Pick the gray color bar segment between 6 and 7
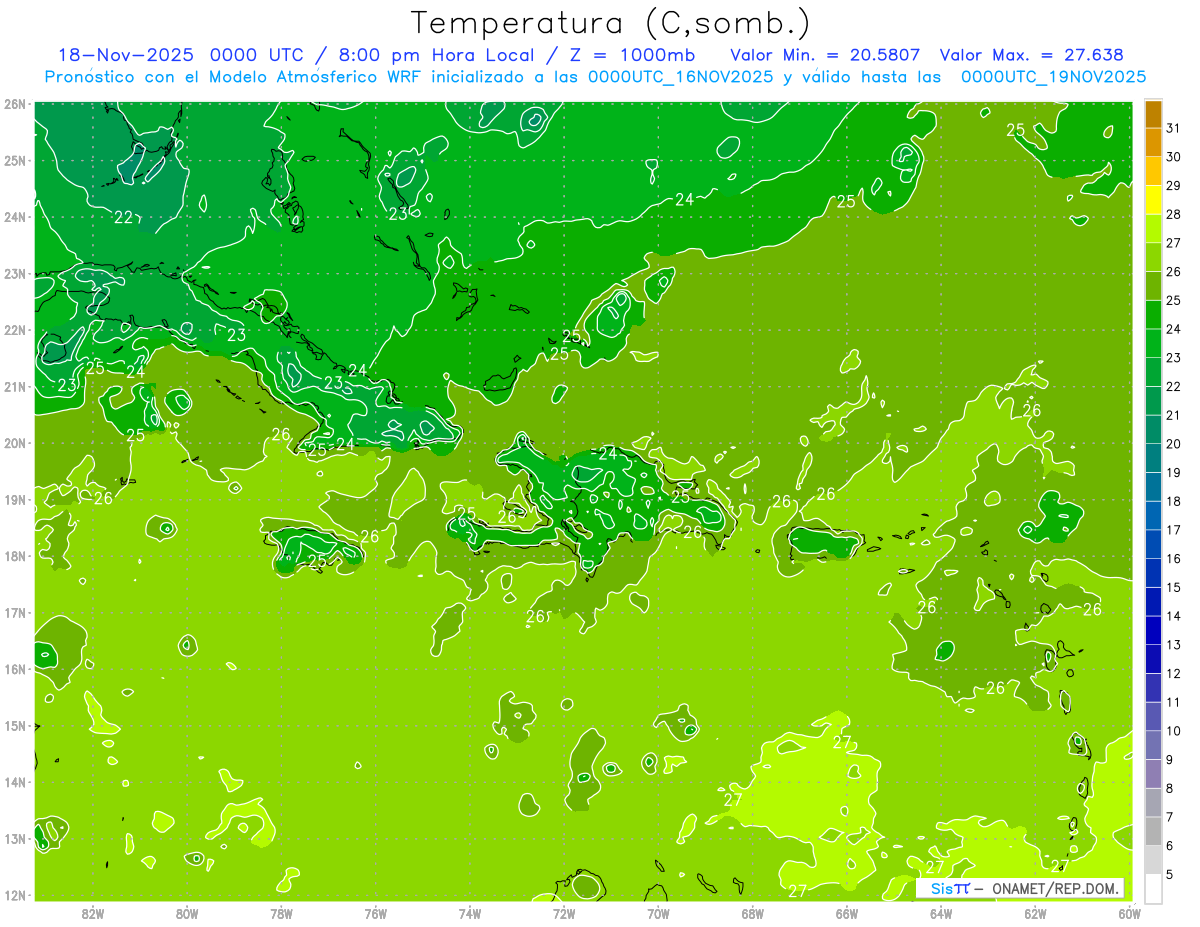 coord(1153,831)
